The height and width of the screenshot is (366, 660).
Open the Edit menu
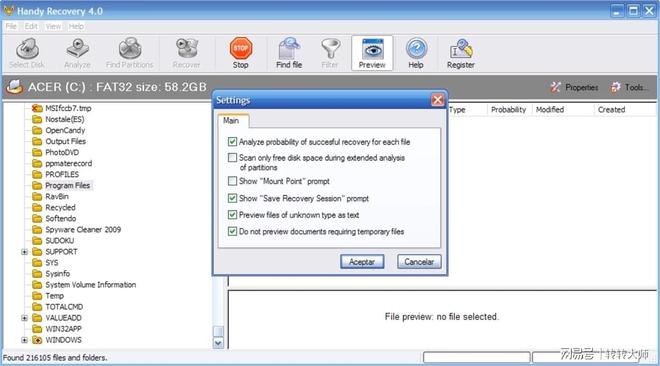click(x=31, y=27)
